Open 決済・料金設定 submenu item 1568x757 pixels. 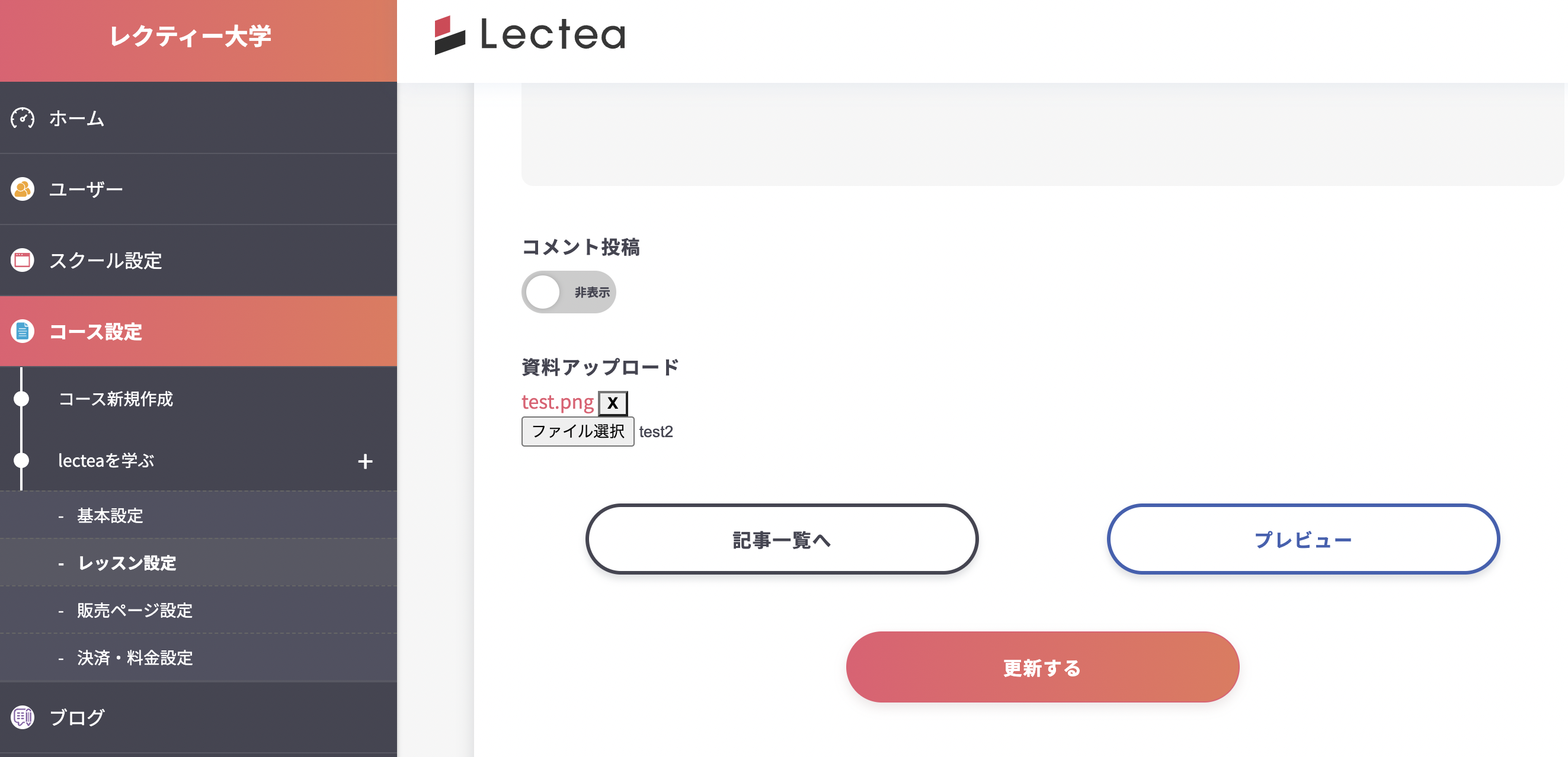[135, 657]
